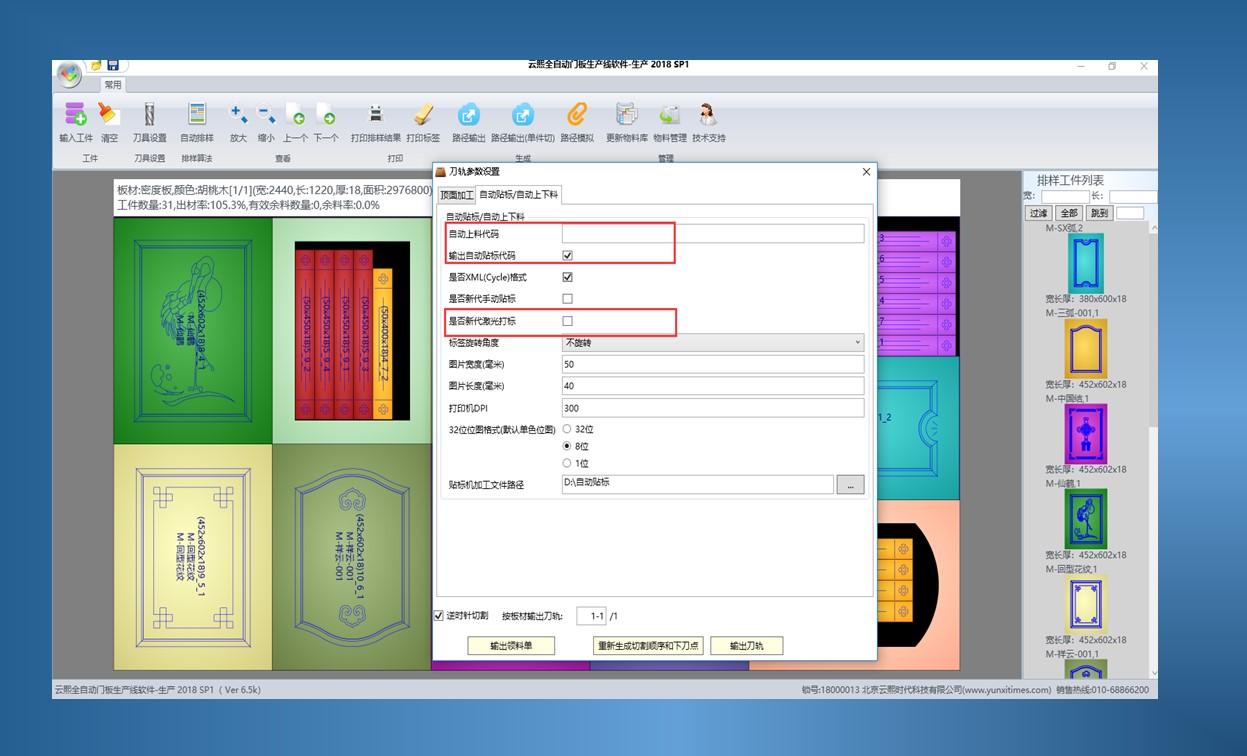
Task: Click the 路径模拟 path simulation icon
Action: coord(577,115)
